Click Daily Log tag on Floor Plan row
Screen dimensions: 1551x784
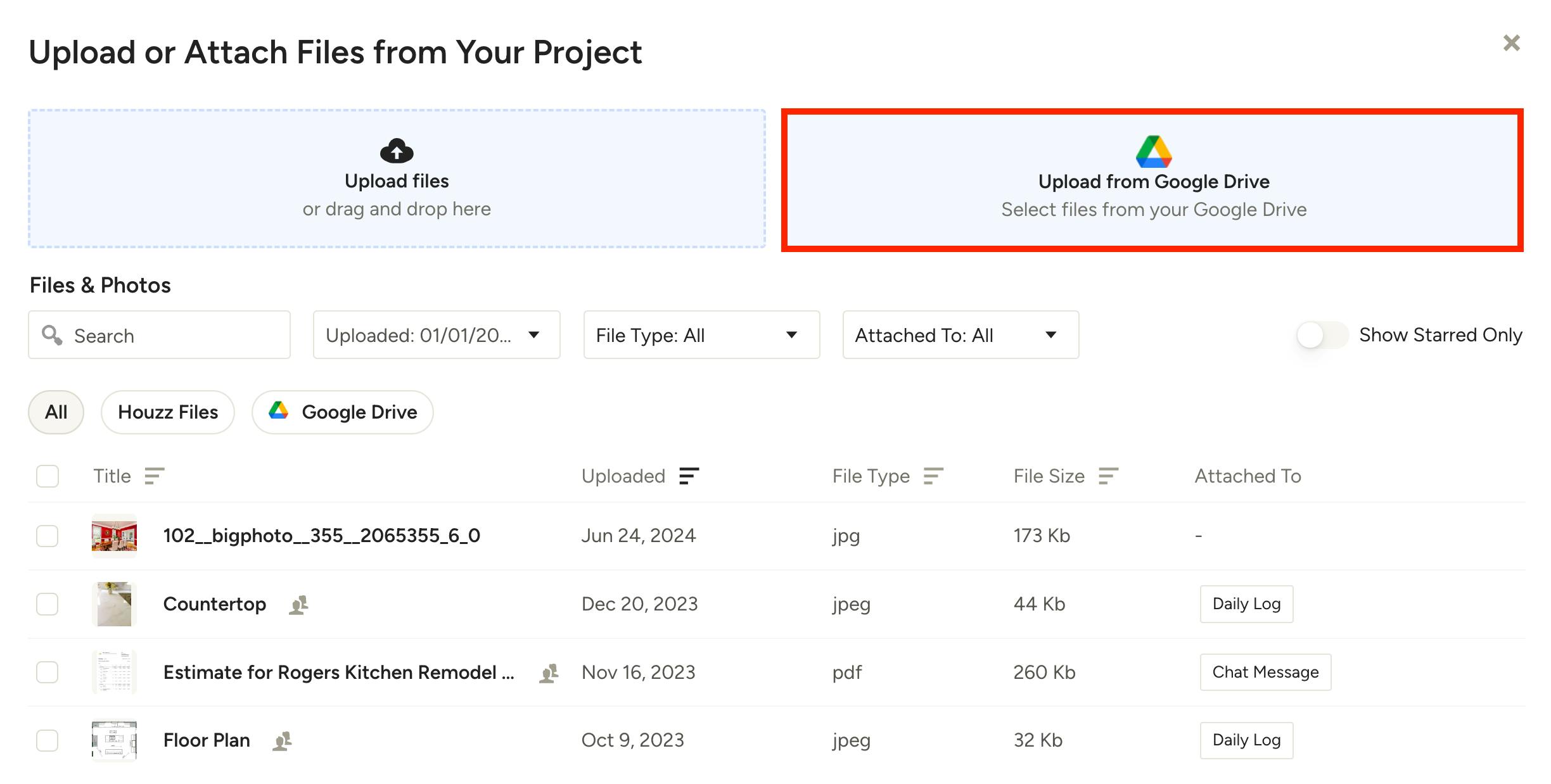[x=1246, y=740]
